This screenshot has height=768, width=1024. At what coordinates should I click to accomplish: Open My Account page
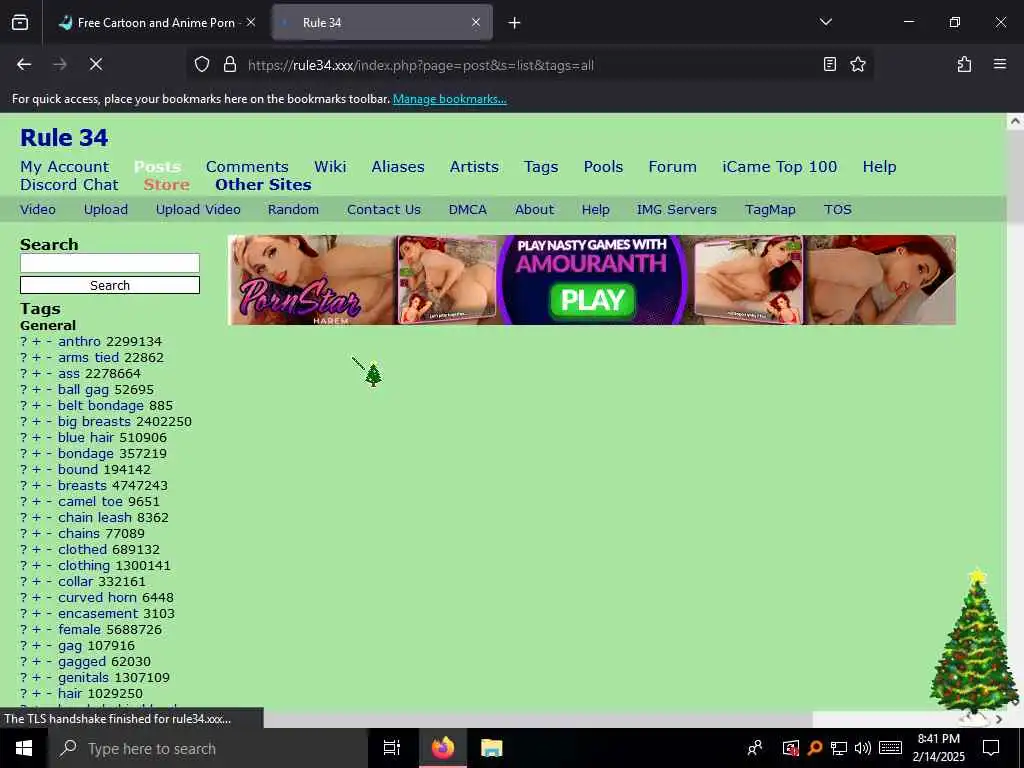point(65,167)
